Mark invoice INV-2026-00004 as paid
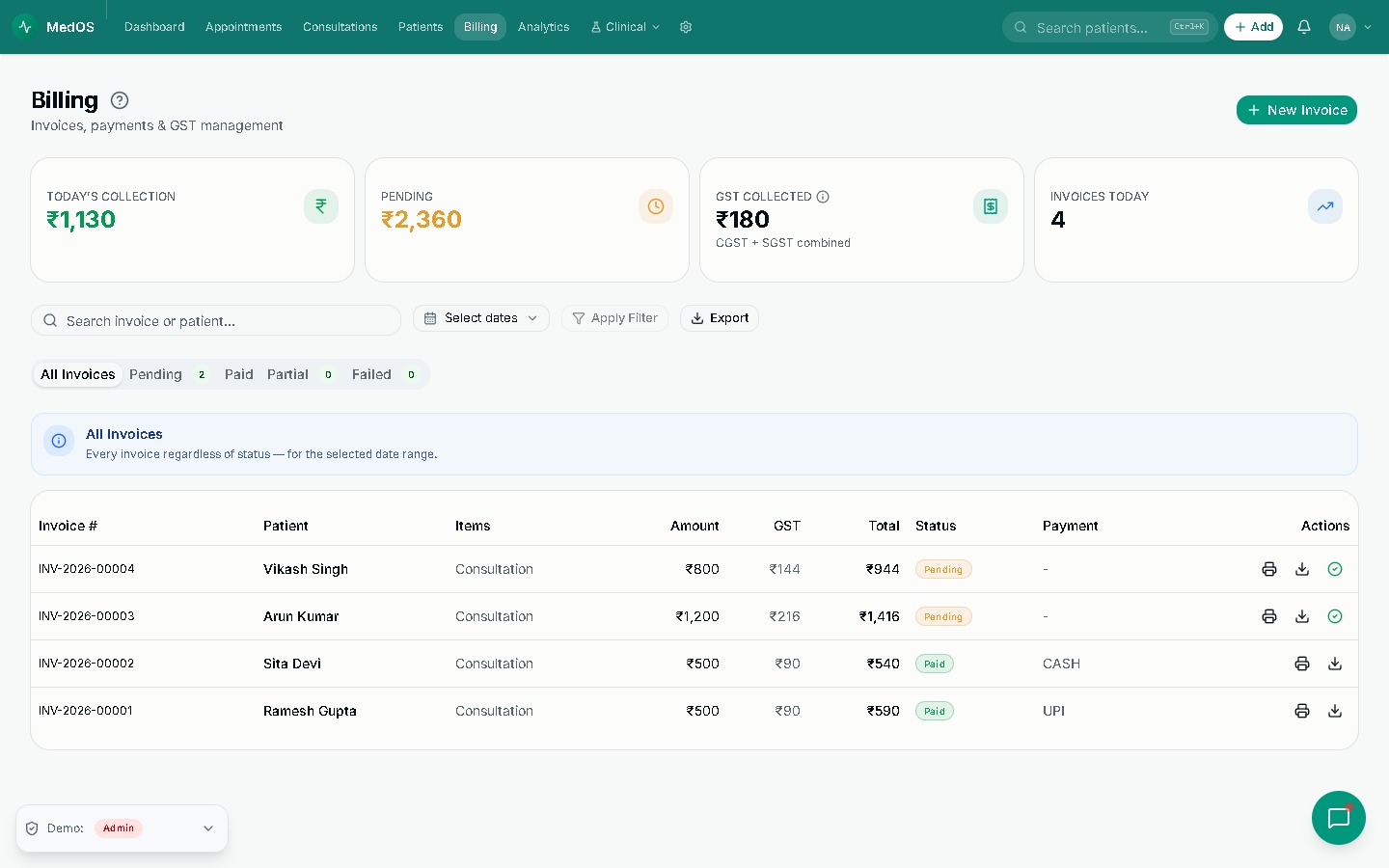 point(1335,569)
